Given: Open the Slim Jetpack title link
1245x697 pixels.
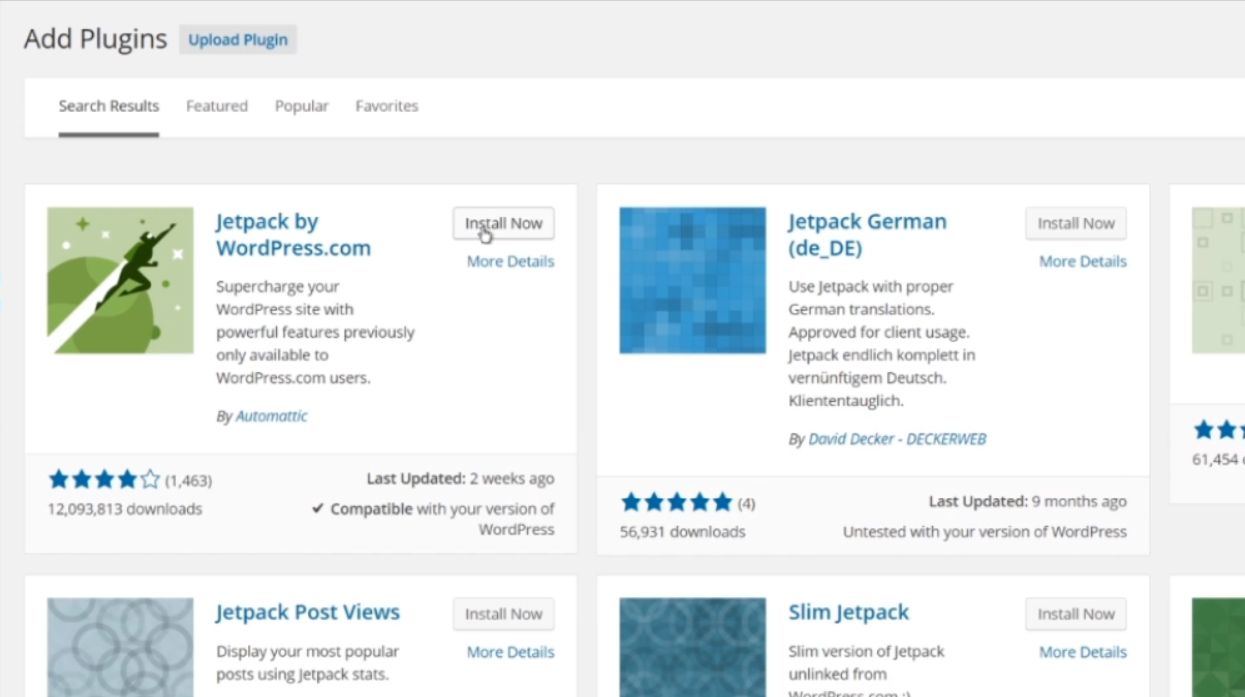Looking at the screenshot, I should coord(848,612).
